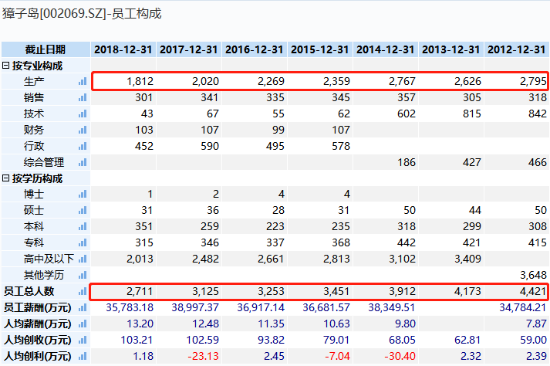
Task: Open chart icon for 高中及以下 row
Action: click(x=82, y=259)
